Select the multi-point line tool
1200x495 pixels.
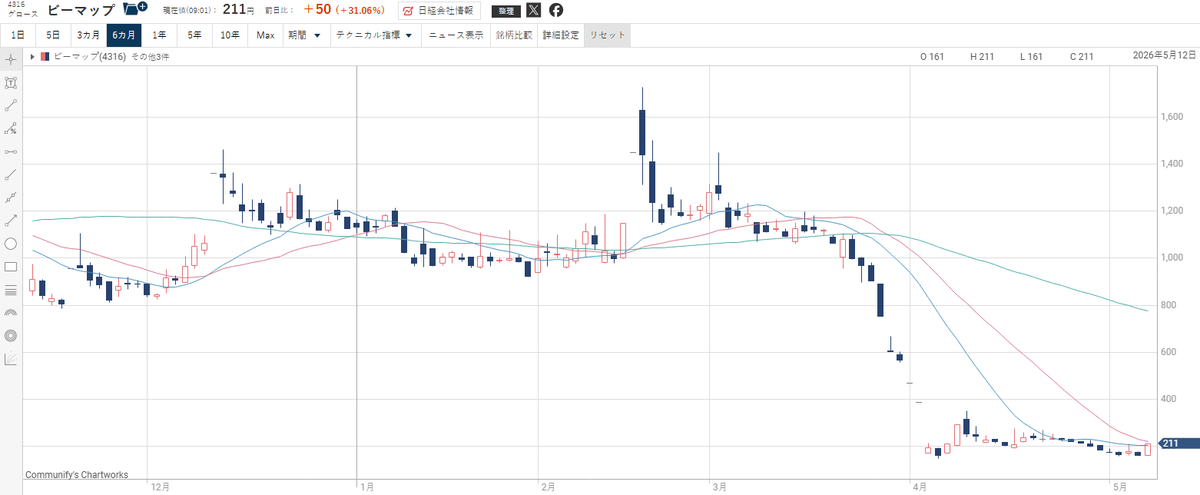[x=11, y=197]
